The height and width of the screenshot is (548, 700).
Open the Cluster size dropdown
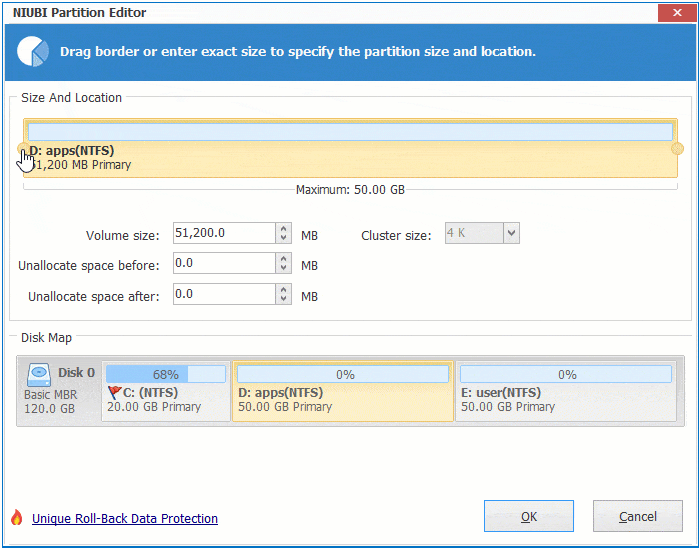pyautogui.click(x=512, y=233)
